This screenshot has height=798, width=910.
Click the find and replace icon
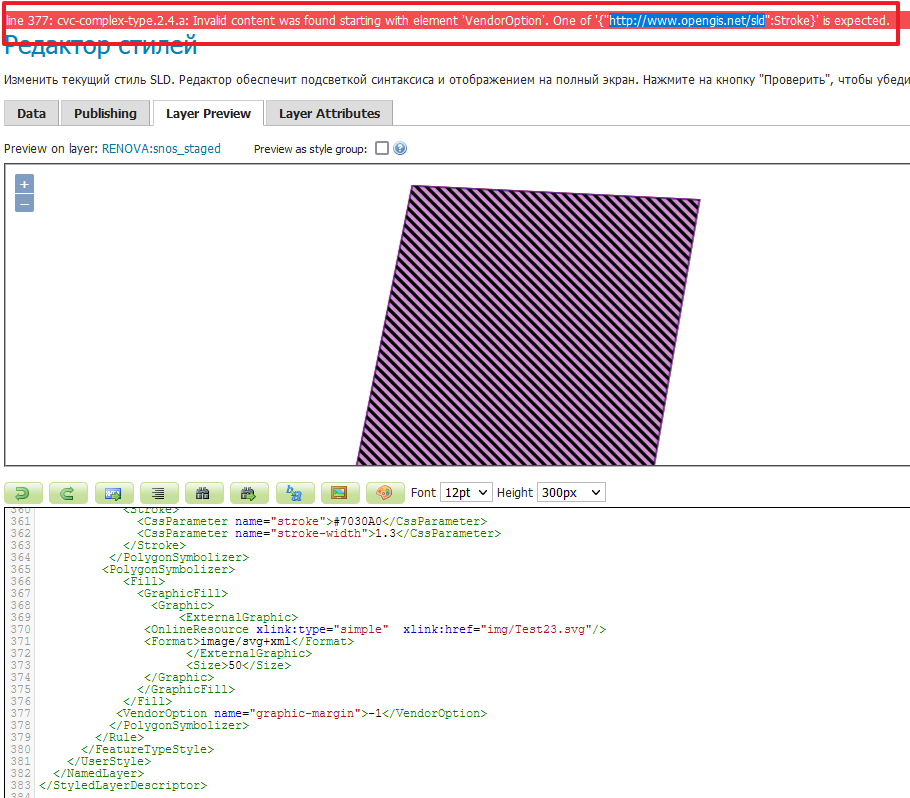[295, 493]
